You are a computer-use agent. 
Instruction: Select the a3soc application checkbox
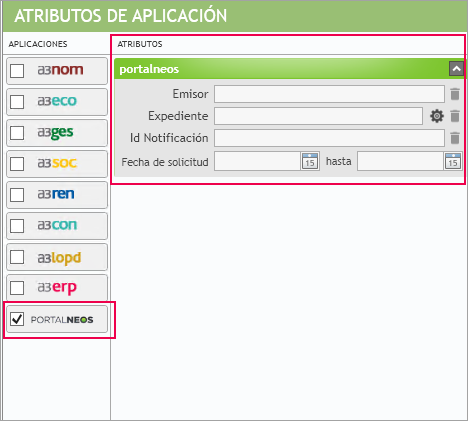coord(17,164)
